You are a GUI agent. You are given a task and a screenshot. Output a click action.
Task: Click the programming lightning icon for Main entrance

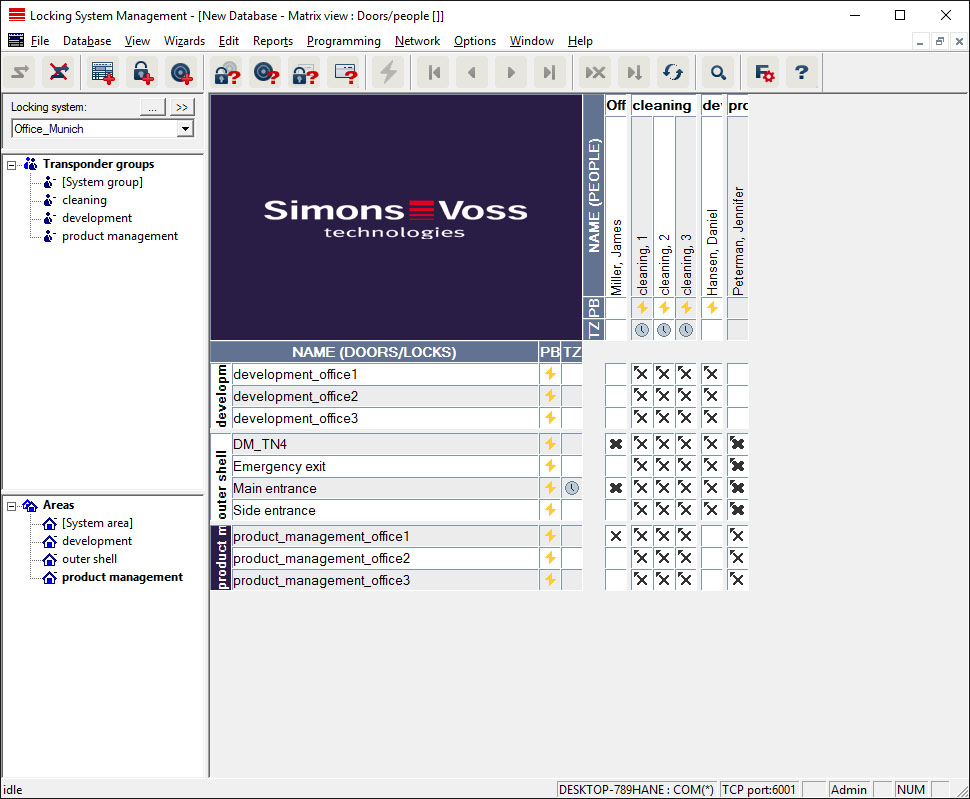549,488
